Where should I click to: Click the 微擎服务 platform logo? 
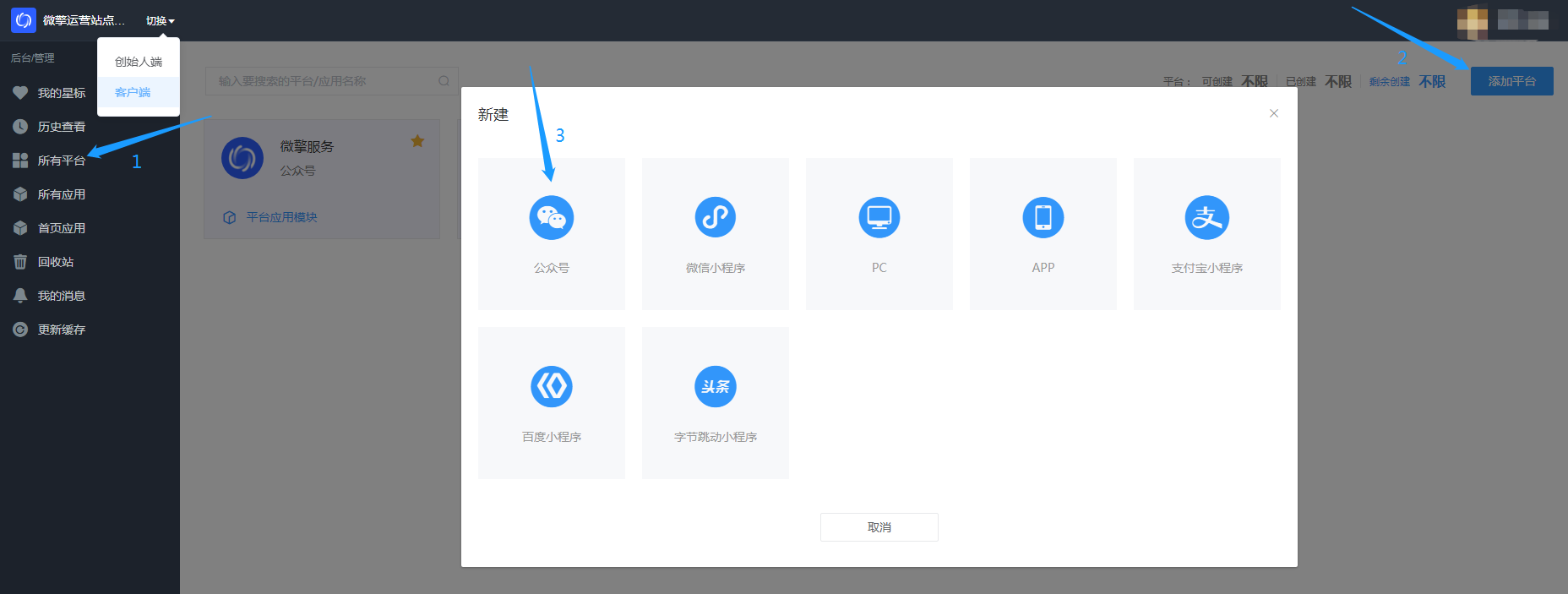242,158
